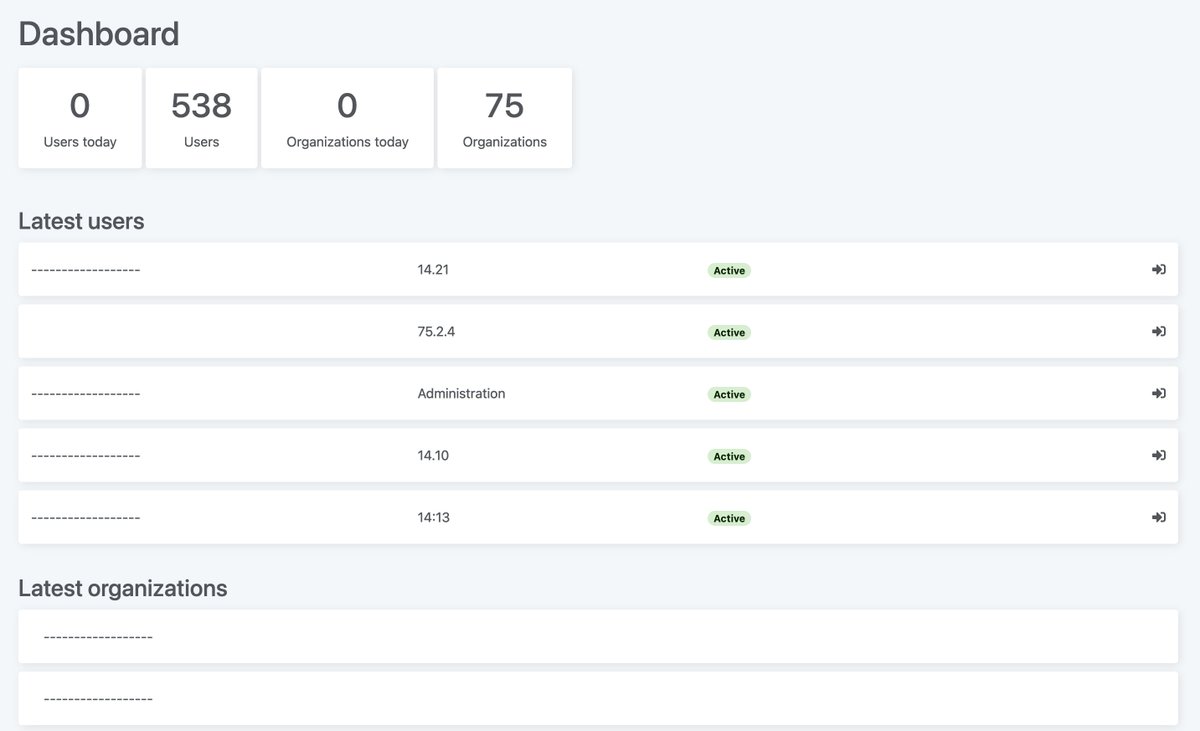Click the text "75.2.4" in Latest users
Image resolution: width=1200 pixels, height=731 pixels.
[x=436, y=332]
